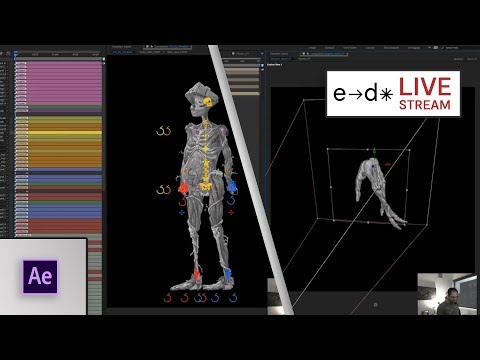Click the top-left handle of the hand bounding box
Viewport: 480px width, 360px height.
pyautogui.click(x=328, y=149)
